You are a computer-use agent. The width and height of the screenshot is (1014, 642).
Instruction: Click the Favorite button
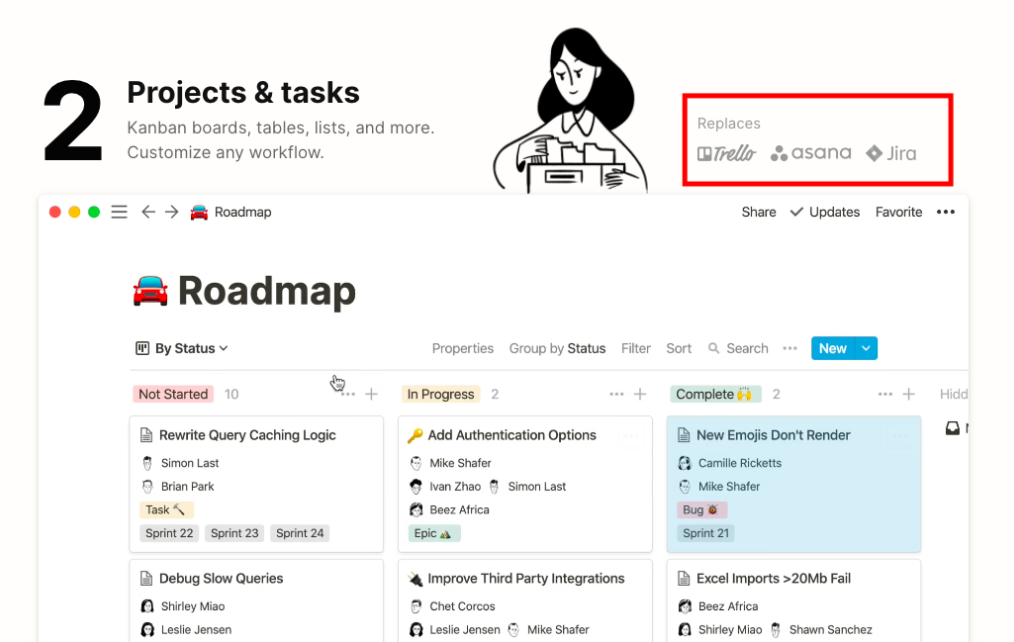click(x=898, y=212)
